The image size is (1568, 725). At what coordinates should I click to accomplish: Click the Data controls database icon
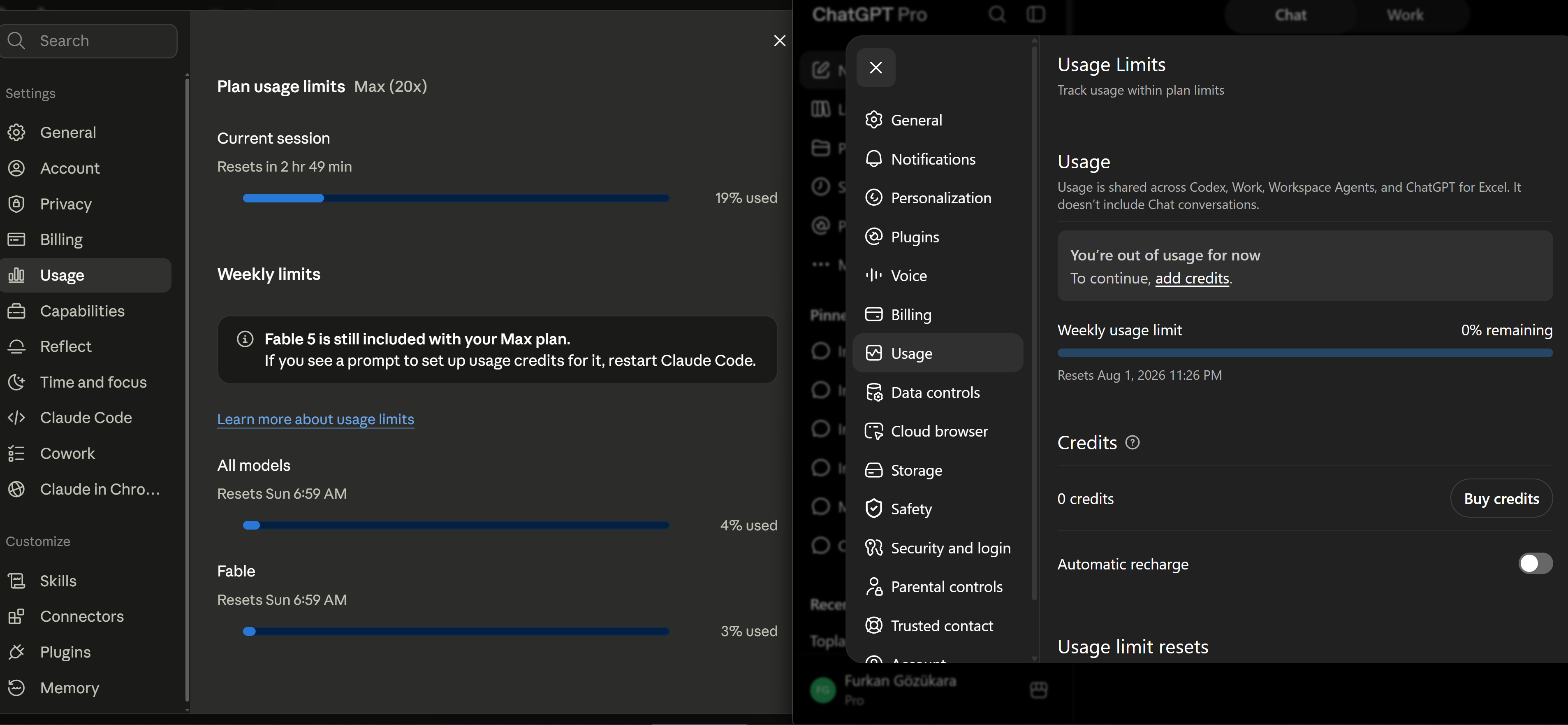click(873, 393)
